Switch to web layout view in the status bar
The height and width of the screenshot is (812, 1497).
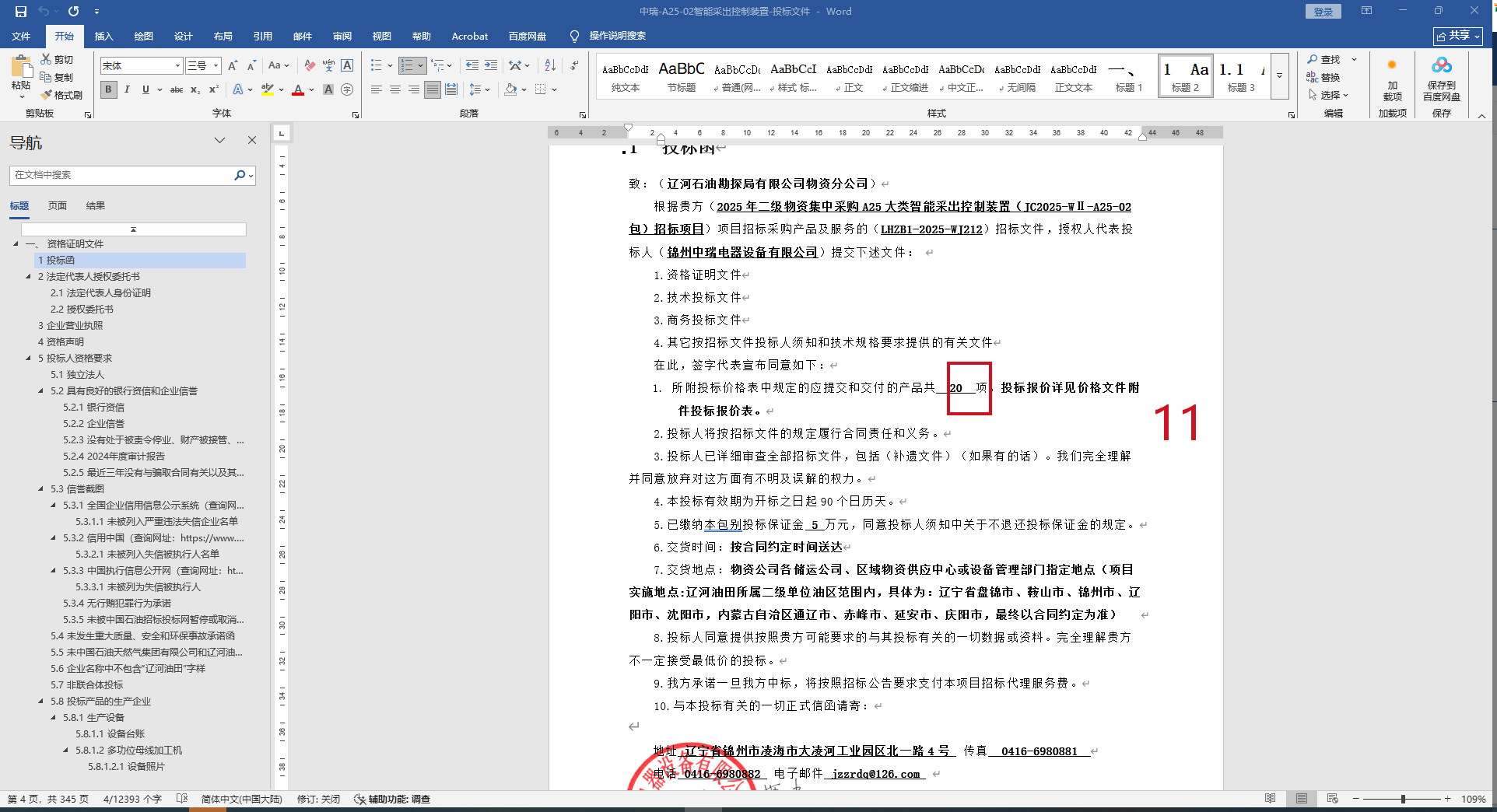pos(1333,799)
